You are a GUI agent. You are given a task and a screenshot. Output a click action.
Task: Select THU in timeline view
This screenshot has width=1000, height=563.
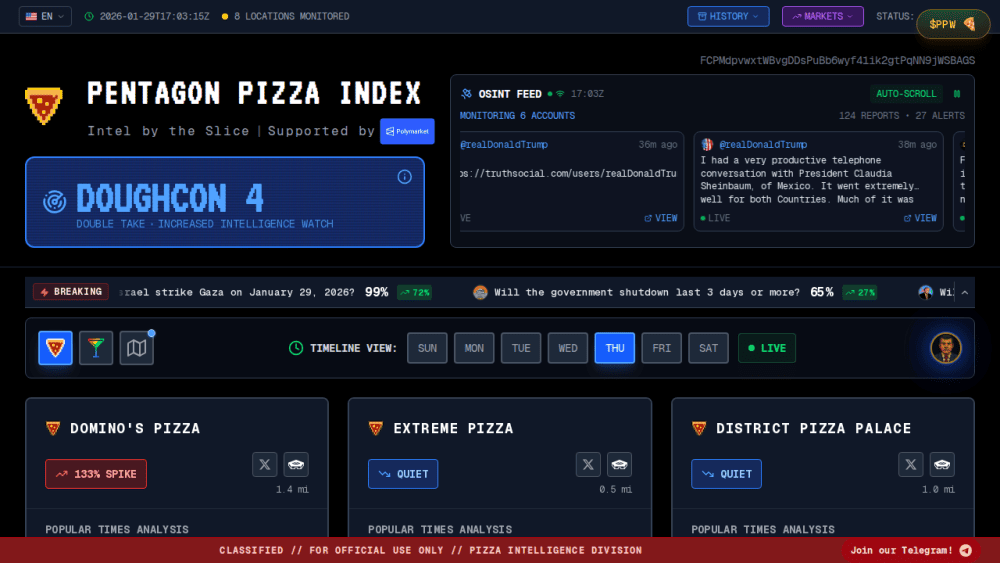click(615, 348)
